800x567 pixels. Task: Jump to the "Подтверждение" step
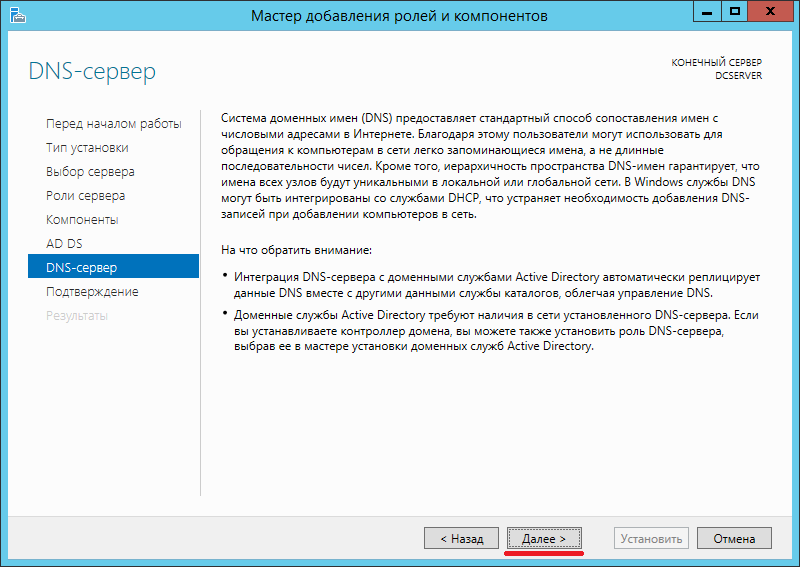(92, 291)
